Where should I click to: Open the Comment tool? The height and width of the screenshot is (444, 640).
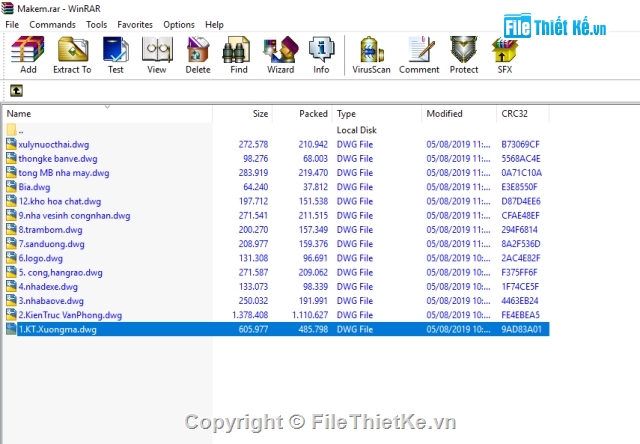pyautogui.click(x=421, y=49)
